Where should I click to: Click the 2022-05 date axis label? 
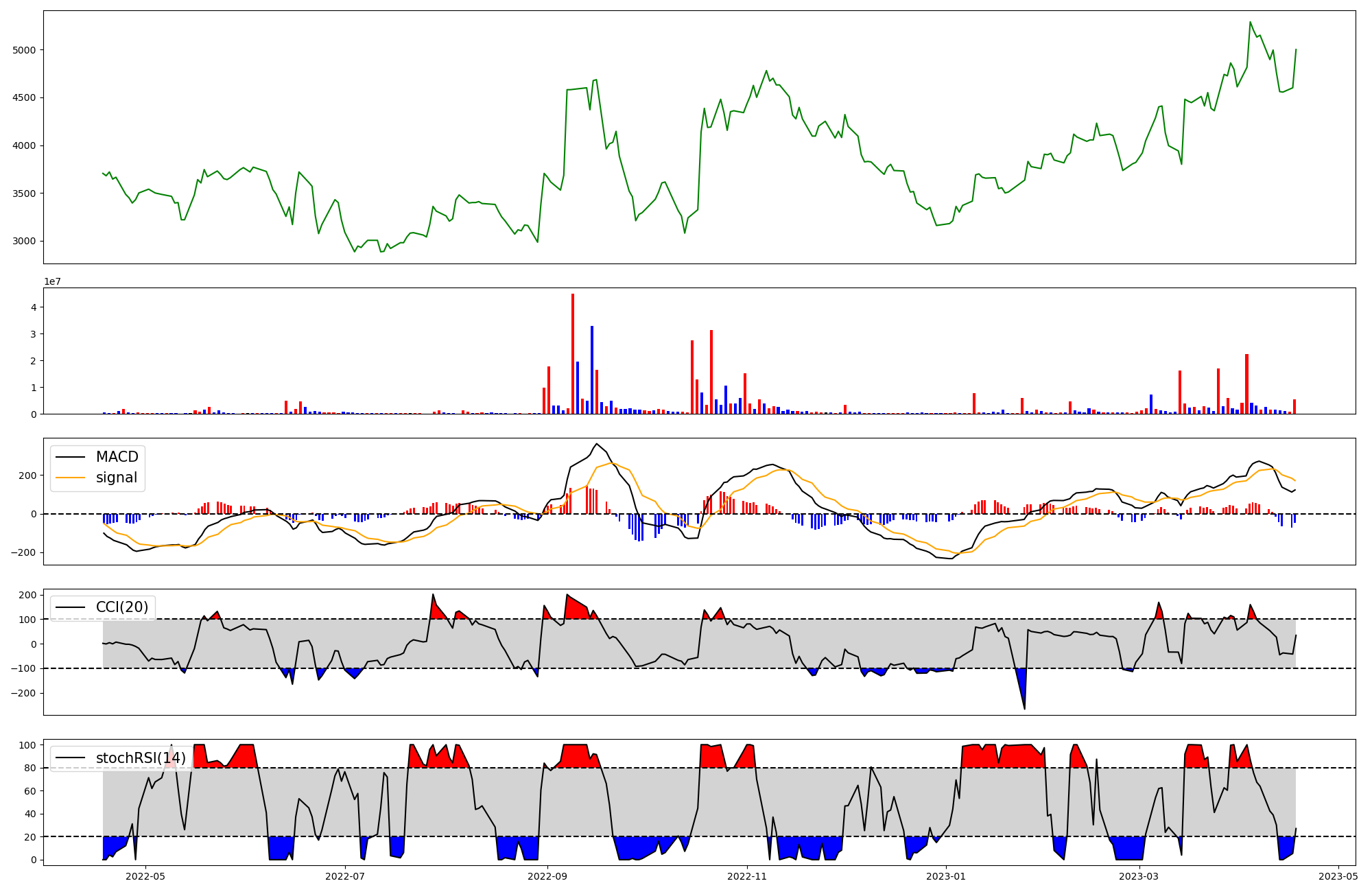coord(145,876)
